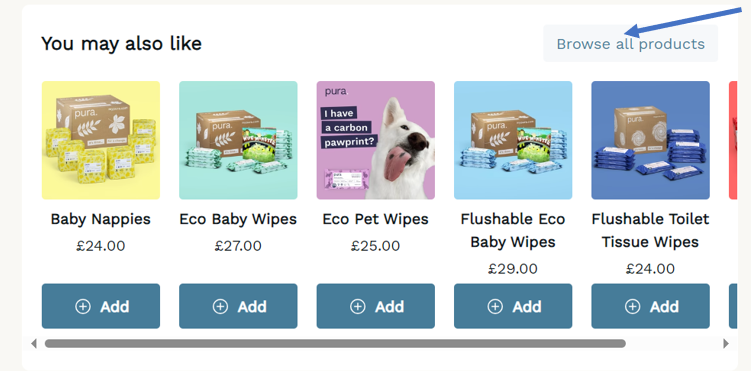
Task: Add Eco Pet Wipes to the order
Action: (376, 306)
